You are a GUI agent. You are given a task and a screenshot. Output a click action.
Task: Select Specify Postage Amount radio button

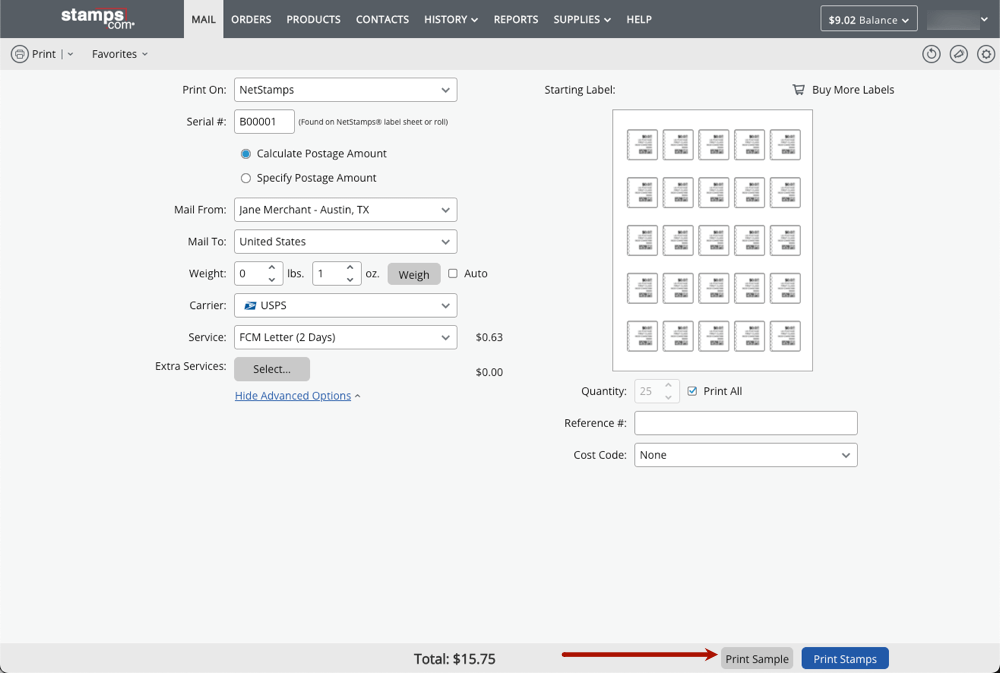246,178
